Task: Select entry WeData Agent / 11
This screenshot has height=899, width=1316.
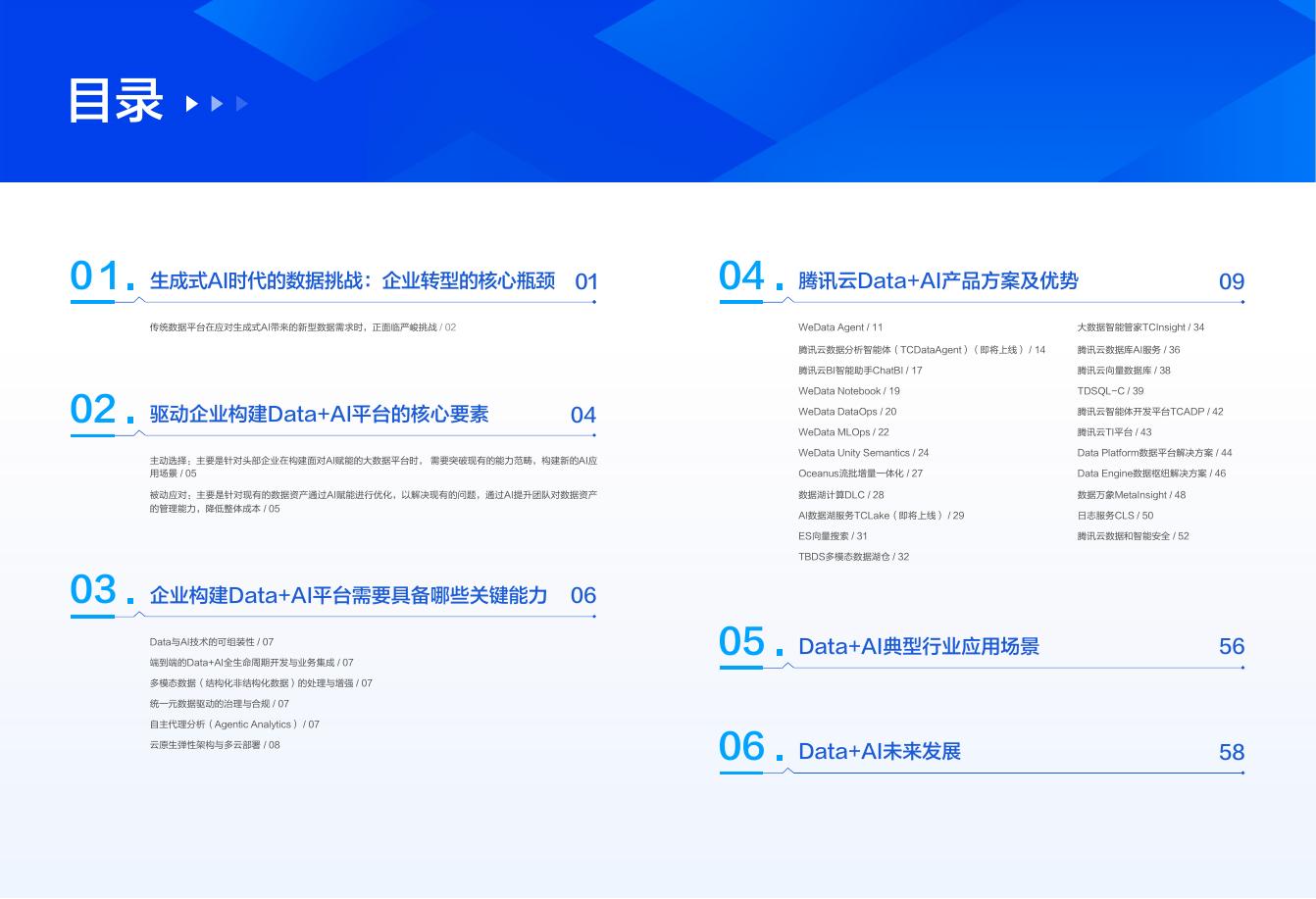Action: coord(840,327)
